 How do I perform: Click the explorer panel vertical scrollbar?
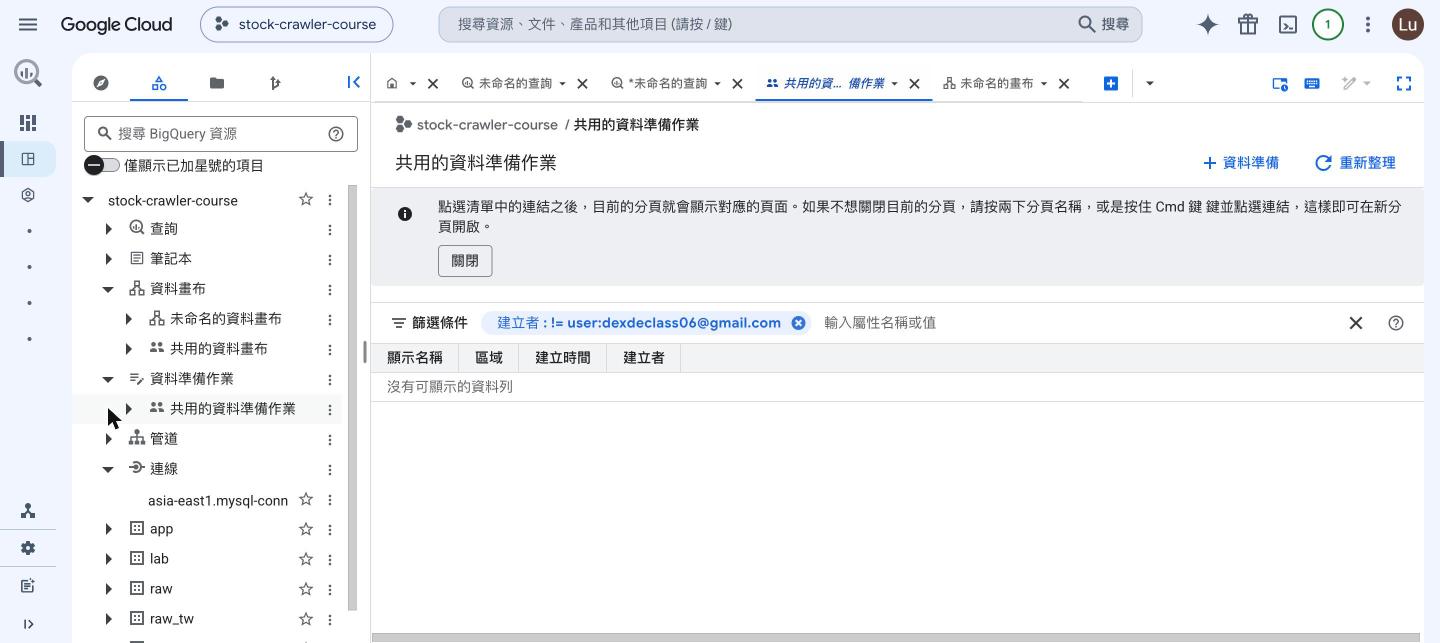click(x=352, y=397)
